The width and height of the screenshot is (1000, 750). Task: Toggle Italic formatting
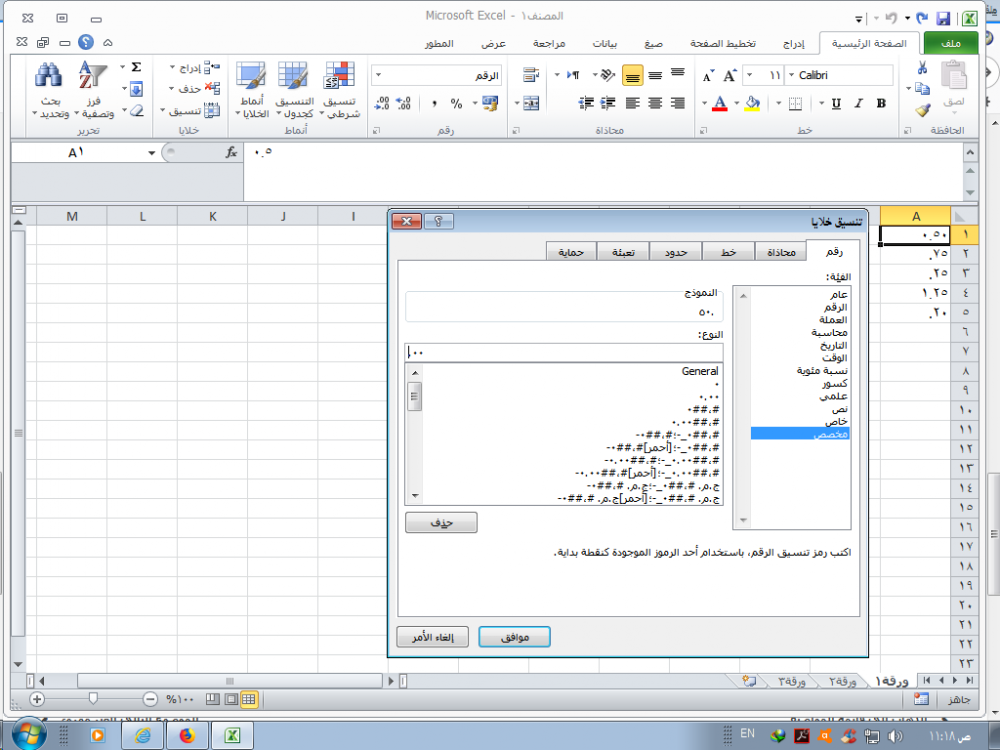tap(858, 103)
